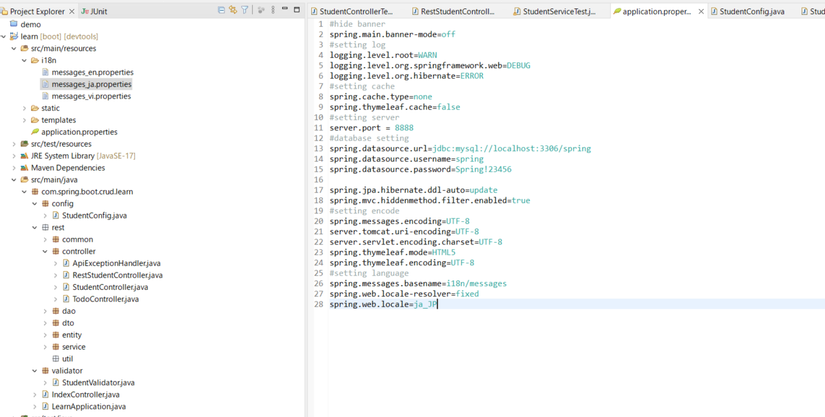Click the spring.web.locale-resolver=fixed line
Viewport: 825px width, 417px height.
pos(404,294)
